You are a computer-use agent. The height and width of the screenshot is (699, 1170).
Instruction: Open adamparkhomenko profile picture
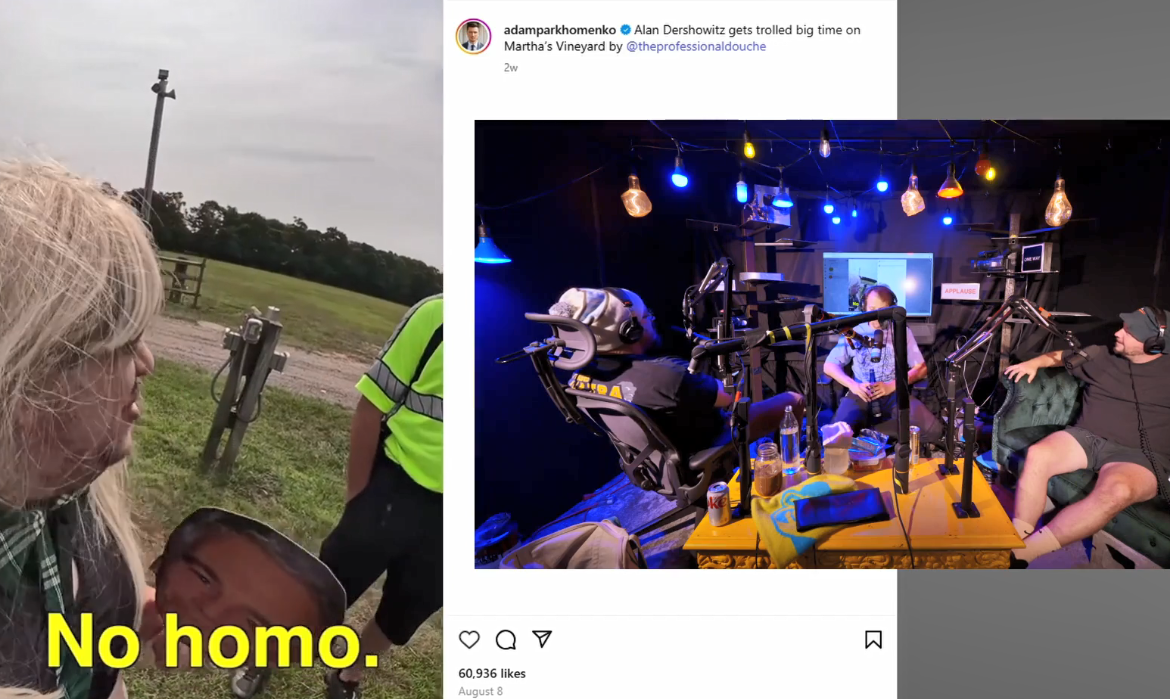(x=473, y=37)
